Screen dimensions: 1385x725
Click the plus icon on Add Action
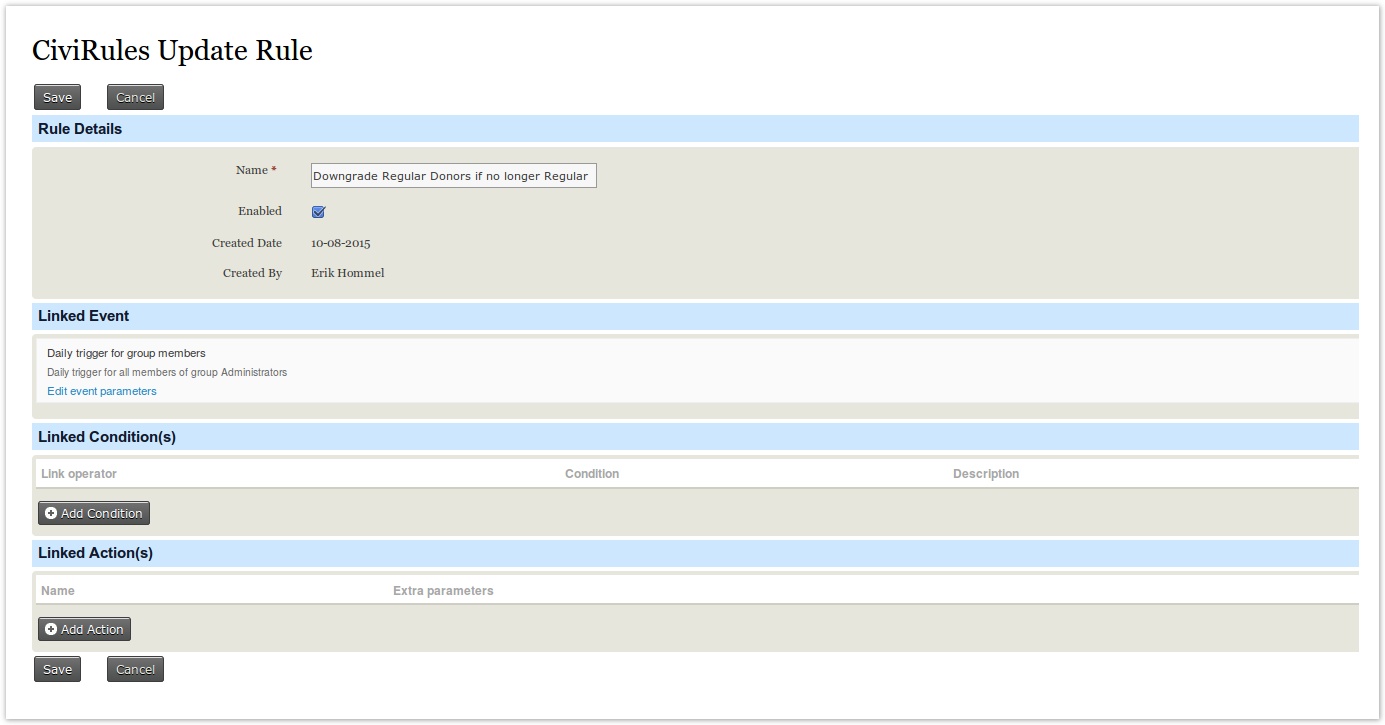[x=51, y=629]
